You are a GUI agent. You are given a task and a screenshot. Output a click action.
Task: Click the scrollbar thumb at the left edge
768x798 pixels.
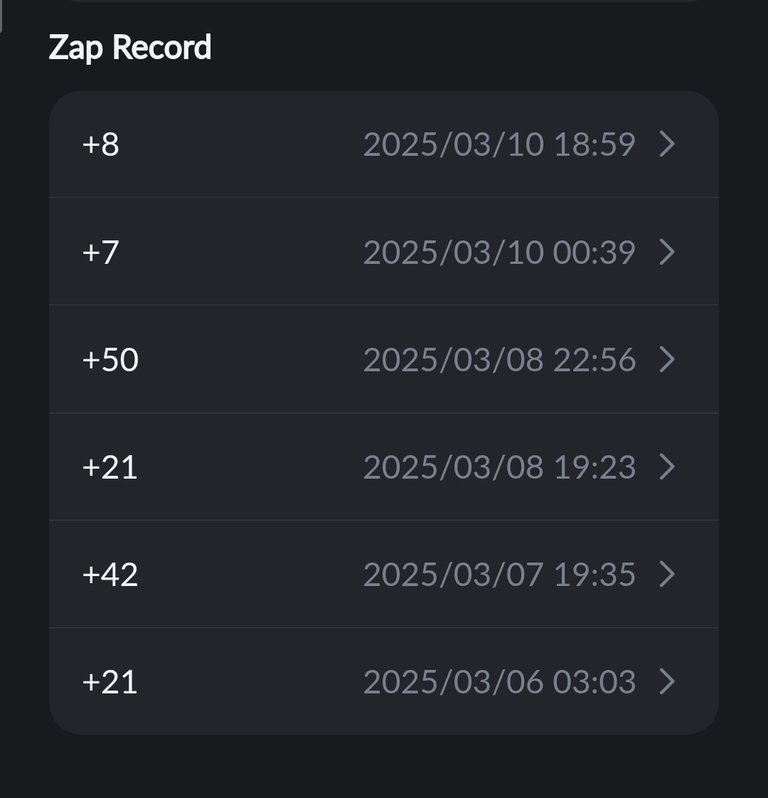1,16
